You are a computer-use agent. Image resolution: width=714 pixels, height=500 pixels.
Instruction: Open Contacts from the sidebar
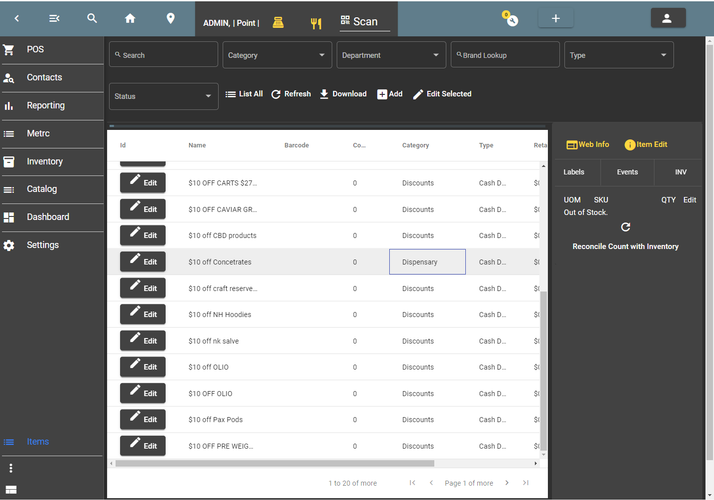coord(52,78)
